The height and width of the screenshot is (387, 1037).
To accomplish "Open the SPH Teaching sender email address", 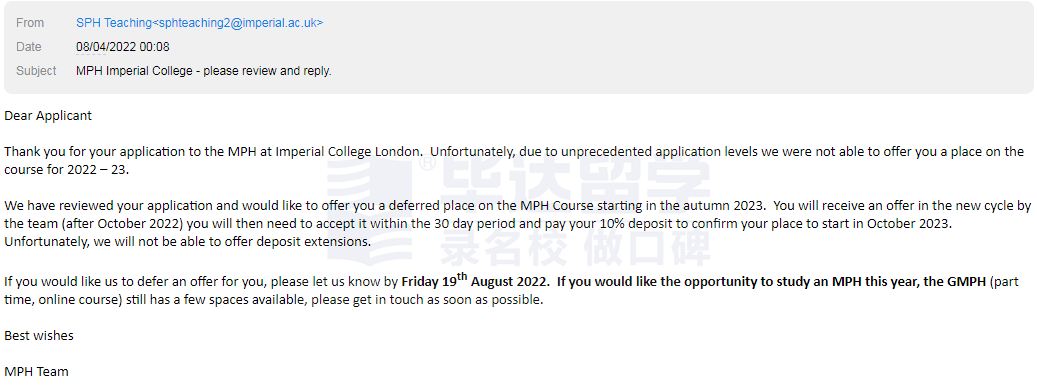I will point(200,22).
